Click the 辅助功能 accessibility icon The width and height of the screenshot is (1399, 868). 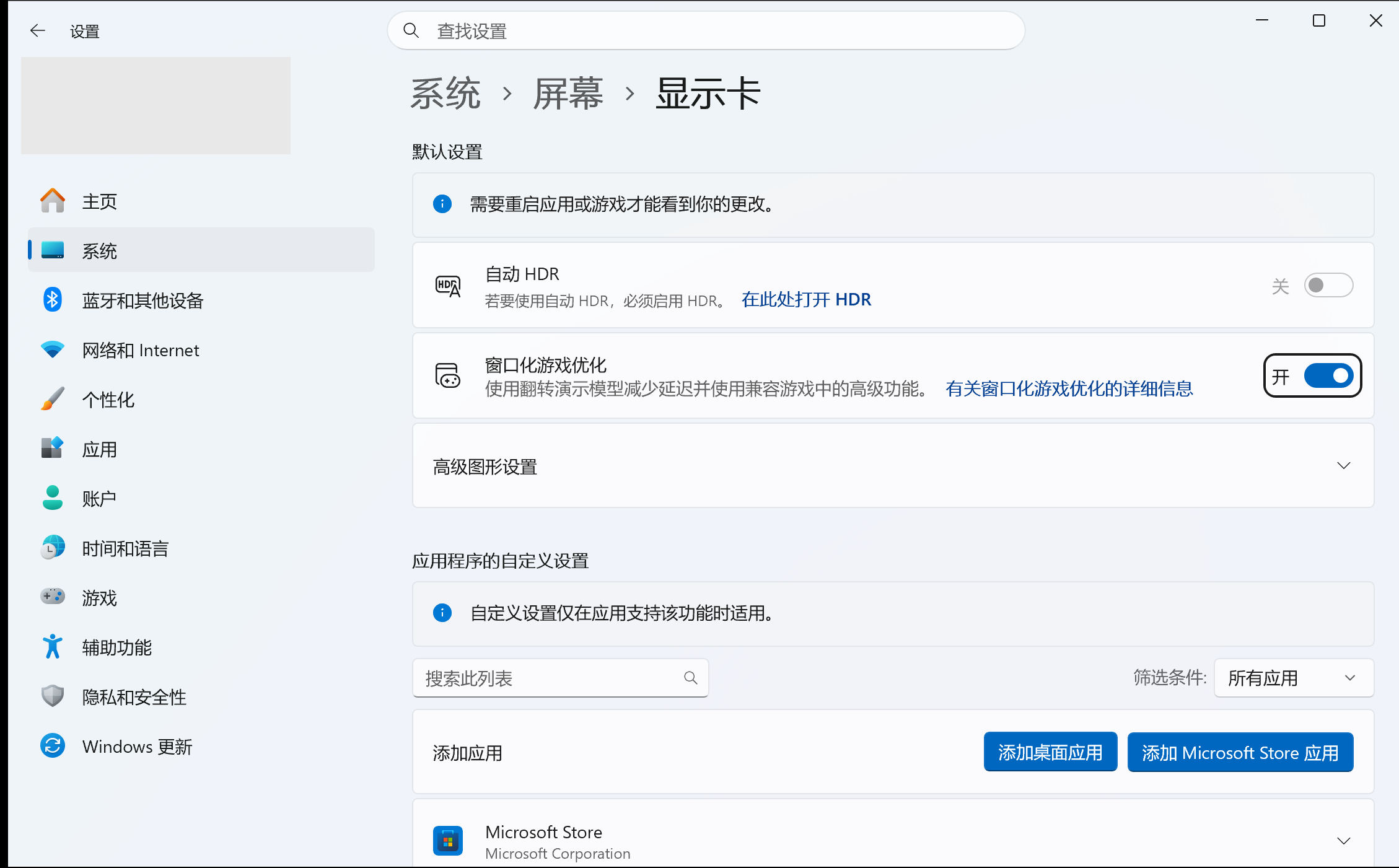click(52, 647)
